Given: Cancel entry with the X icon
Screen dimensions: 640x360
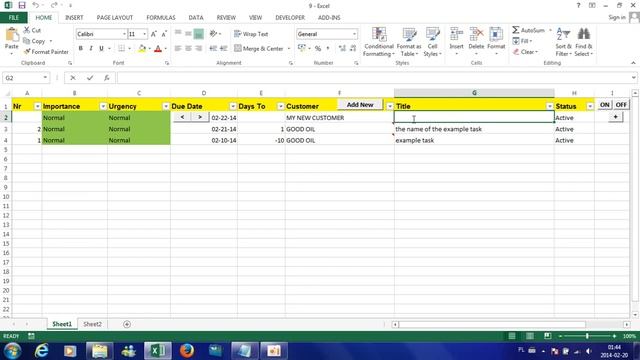Looking at the screenshot, I should click(73, 78).
